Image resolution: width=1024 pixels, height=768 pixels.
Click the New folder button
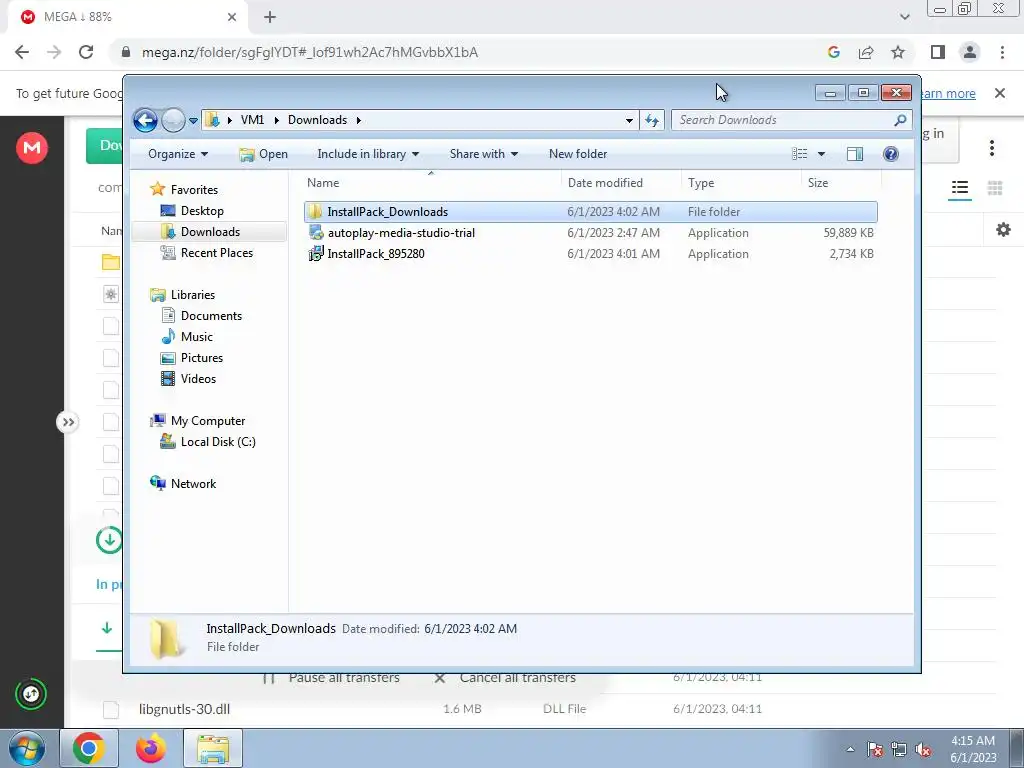578,154
